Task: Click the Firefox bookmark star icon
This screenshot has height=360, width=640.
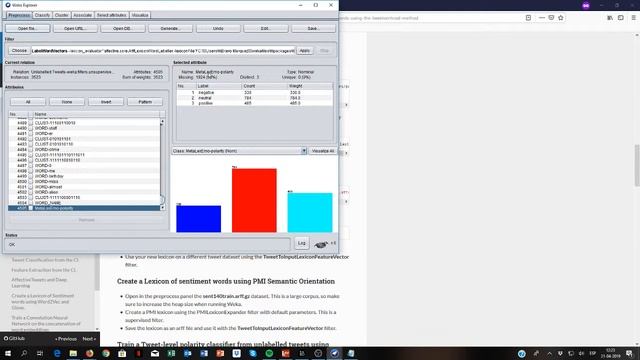Action: pos(561,18)
